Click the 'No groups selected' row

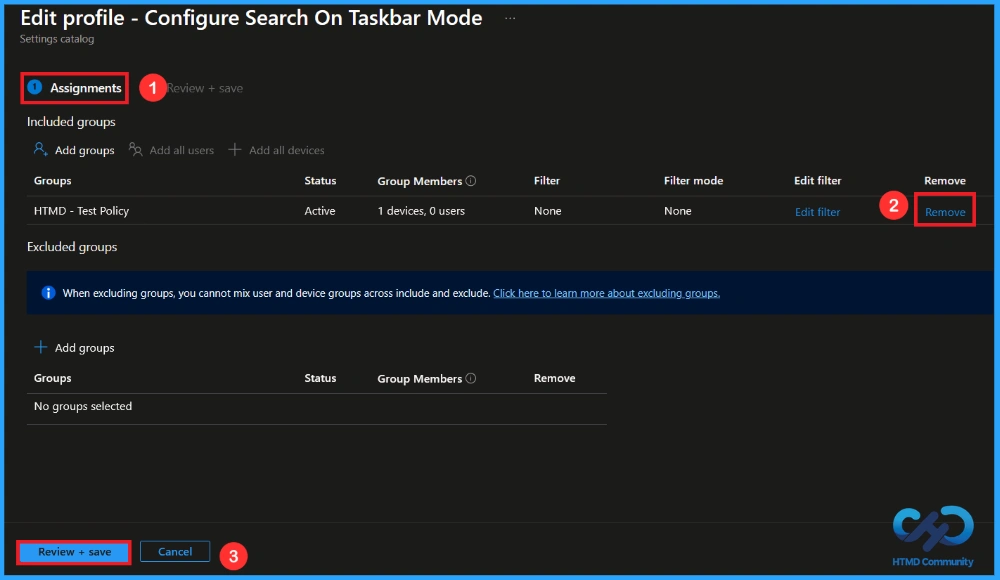pyautogui.click(x=316, y=406)
